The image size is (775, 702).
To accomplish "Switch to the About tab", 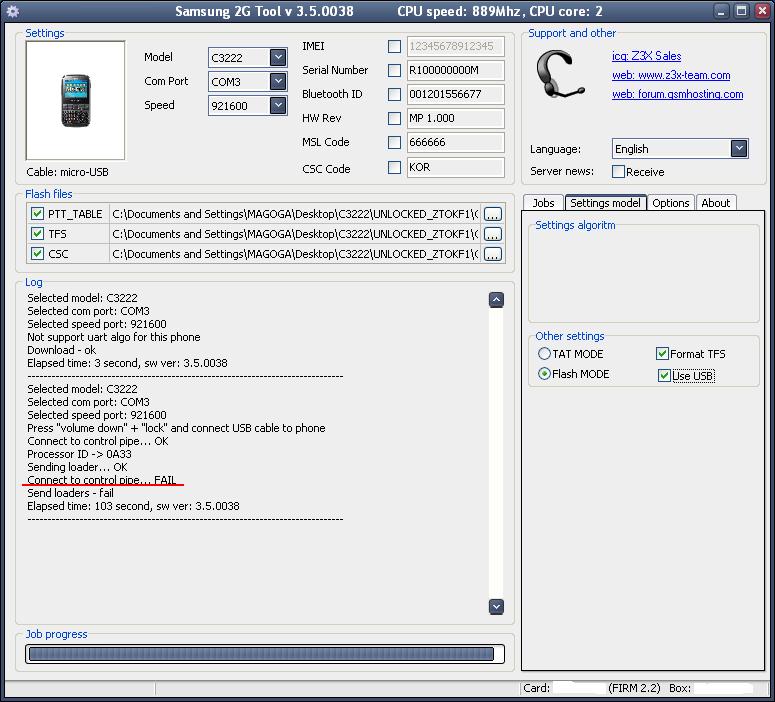I will tap(716, 203).
